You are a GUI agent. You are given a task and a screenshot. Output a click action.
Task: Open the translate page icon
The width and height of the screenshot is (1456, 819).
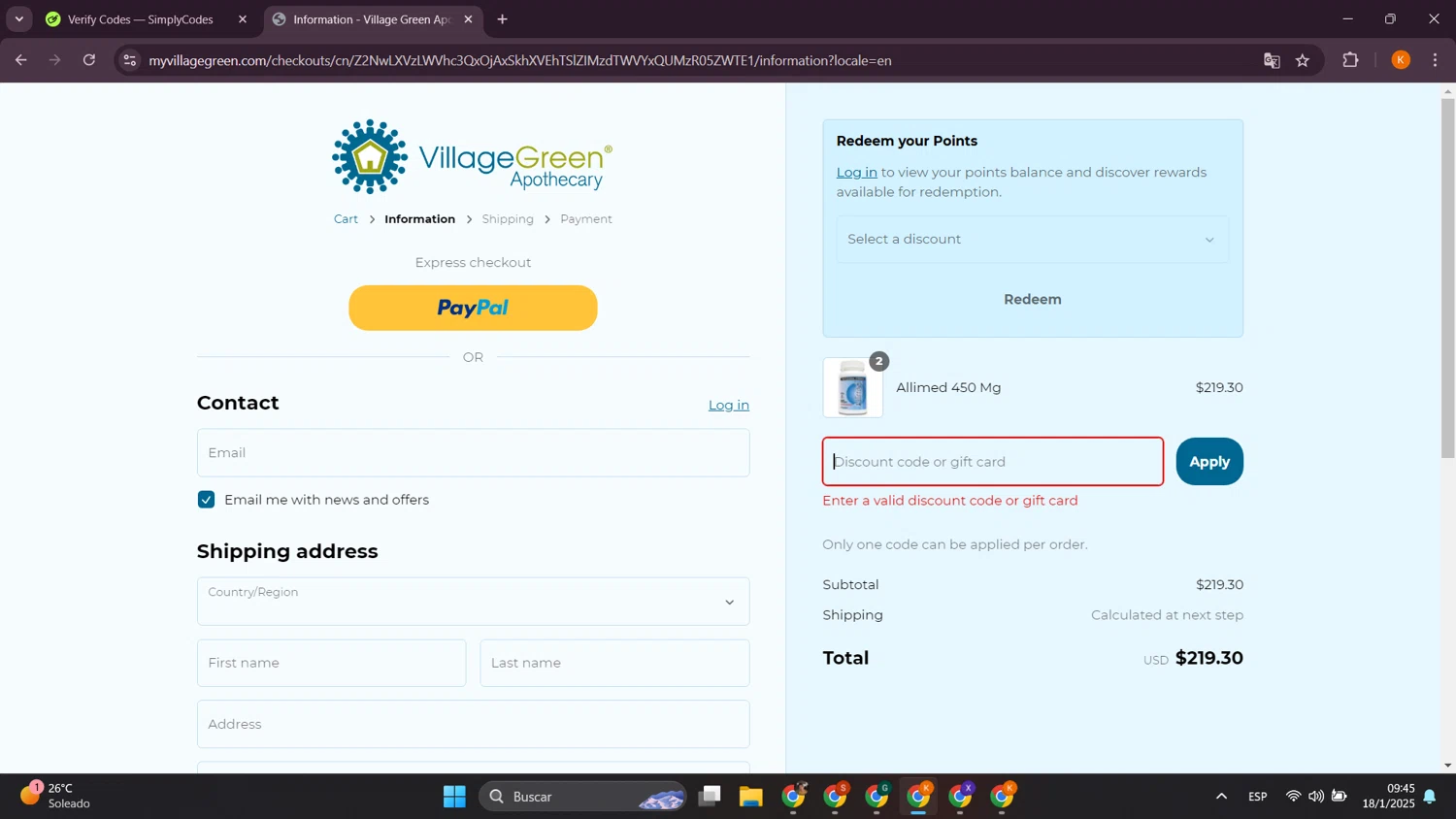(x=1272, y=60)
